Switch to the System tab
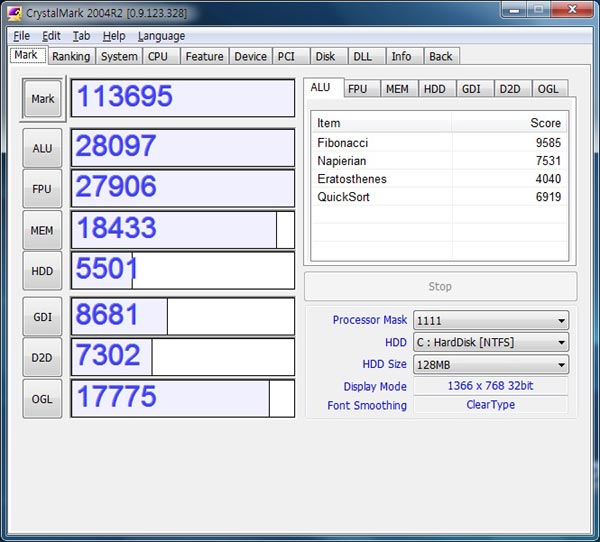Image resolution: width=600 pixels, height=542 pixels. coord(119,56)
